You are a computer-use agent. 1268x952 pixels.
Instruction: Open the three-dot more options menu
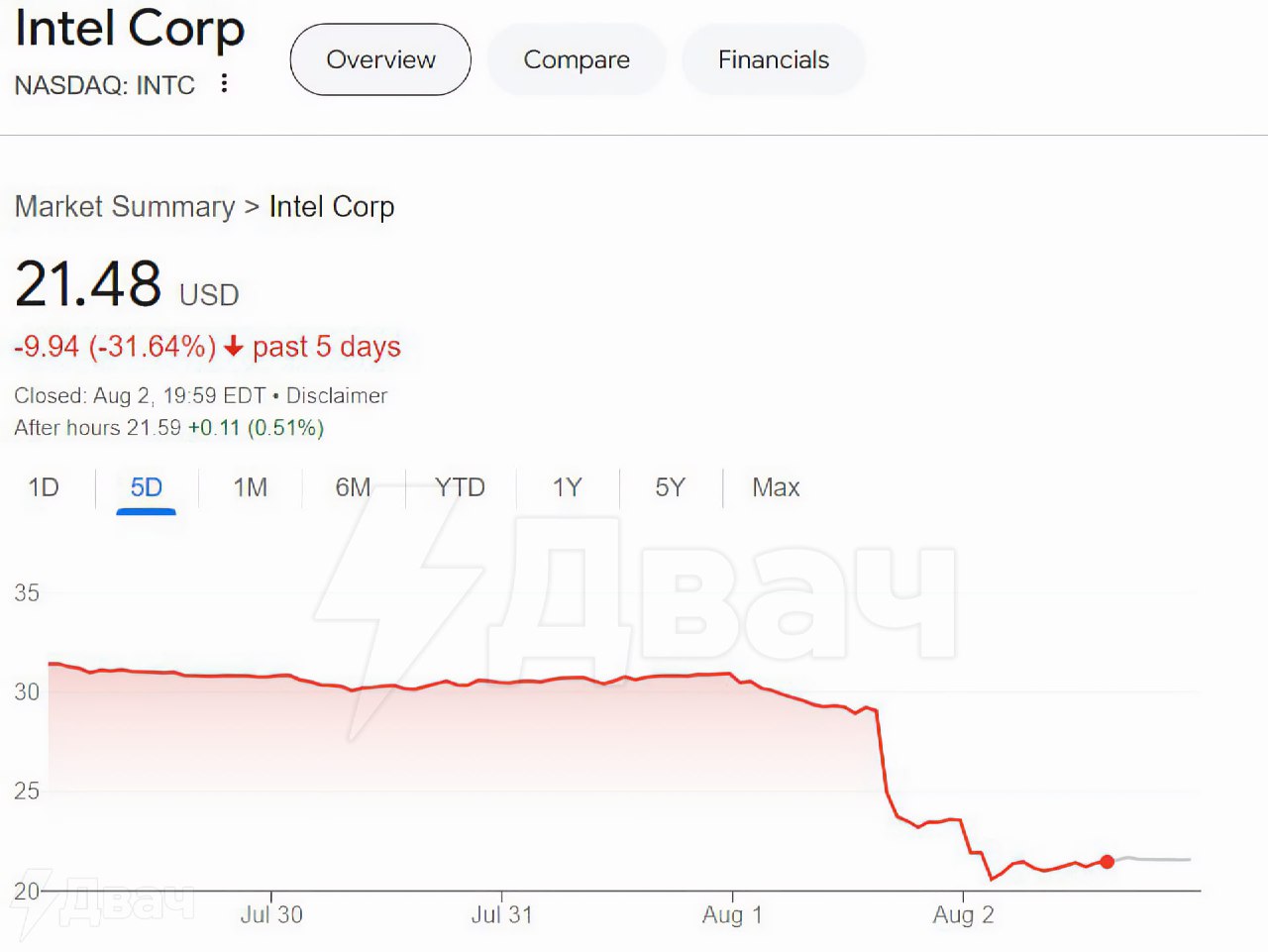(x=225, y=84)
